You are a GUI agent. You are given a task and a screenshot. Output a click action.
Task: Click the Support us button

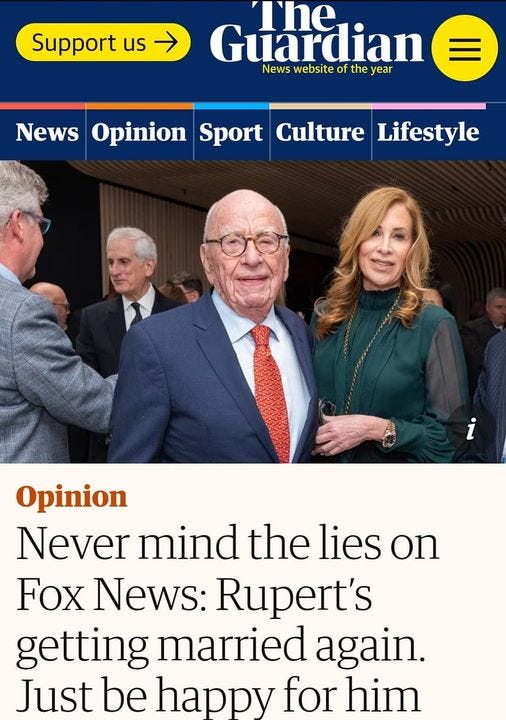pyautogui.click(x=103, y=42)
